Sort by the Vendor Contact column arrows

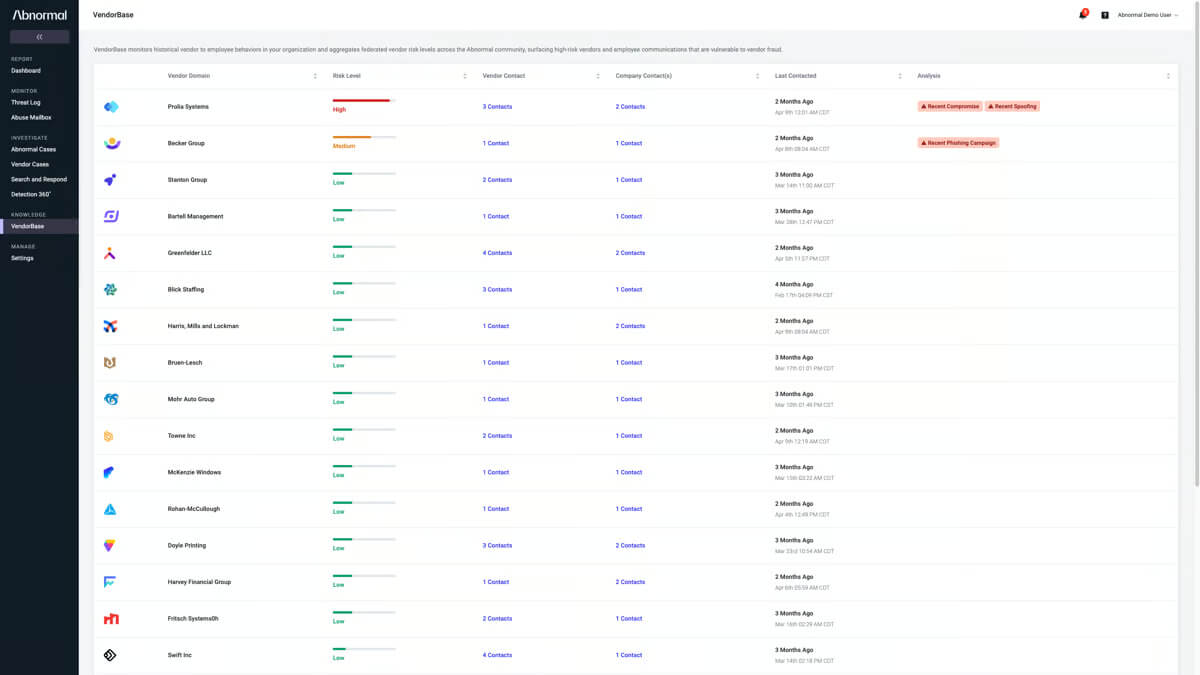coord(598,76)
